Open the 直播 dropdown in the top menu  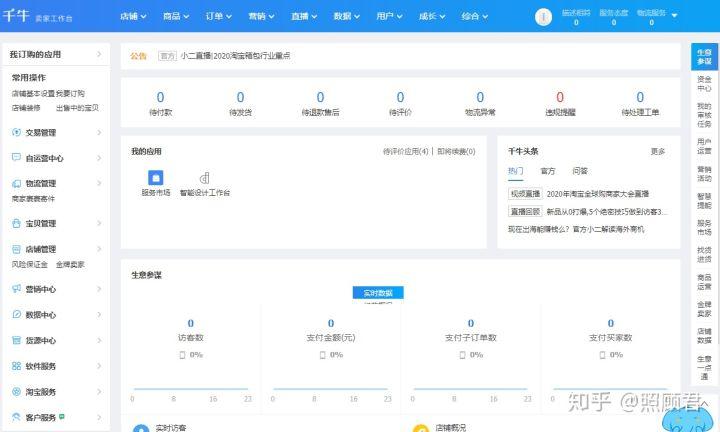pos(304,16)
